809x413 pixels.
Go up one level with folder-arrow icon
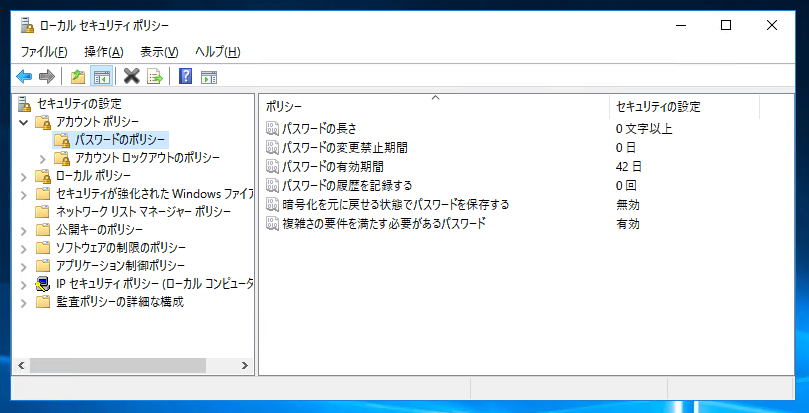click(x=77, y=77)
